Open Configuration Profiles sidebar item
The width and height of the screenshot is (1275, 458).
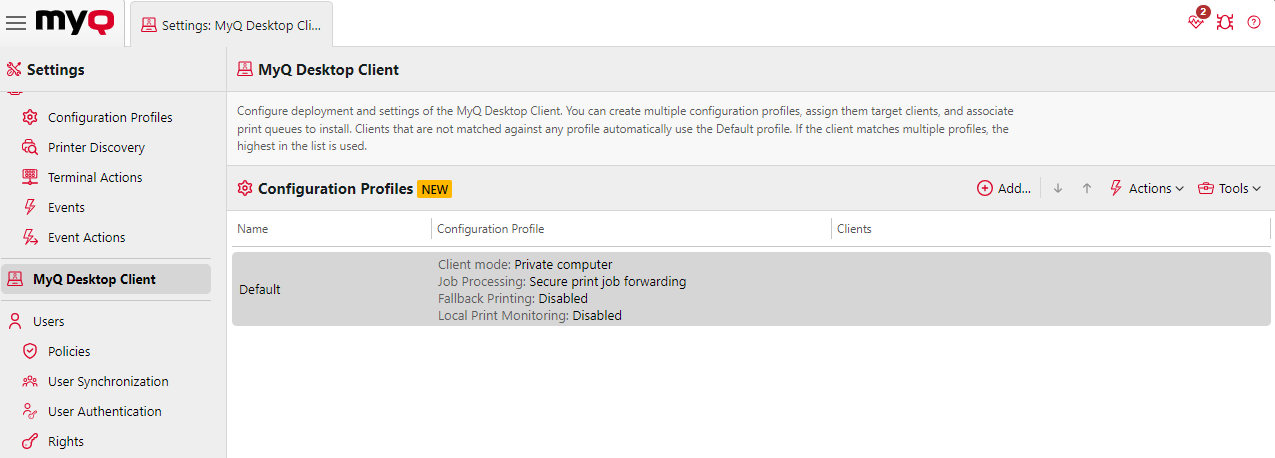(110, 117)
